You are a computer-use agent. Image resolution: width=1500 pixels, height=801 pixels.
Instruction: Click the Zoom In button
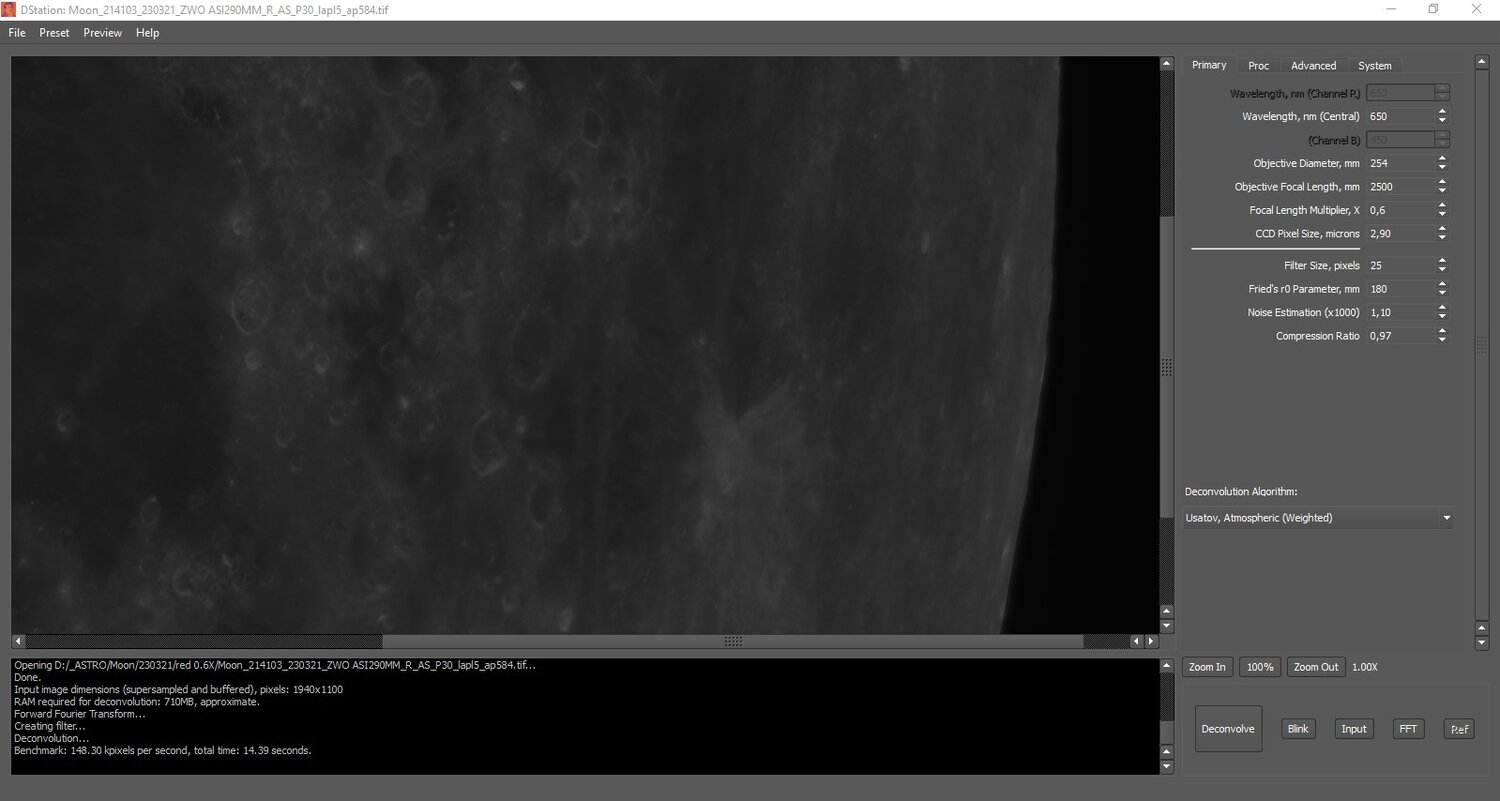click(x=1207, y=667)
